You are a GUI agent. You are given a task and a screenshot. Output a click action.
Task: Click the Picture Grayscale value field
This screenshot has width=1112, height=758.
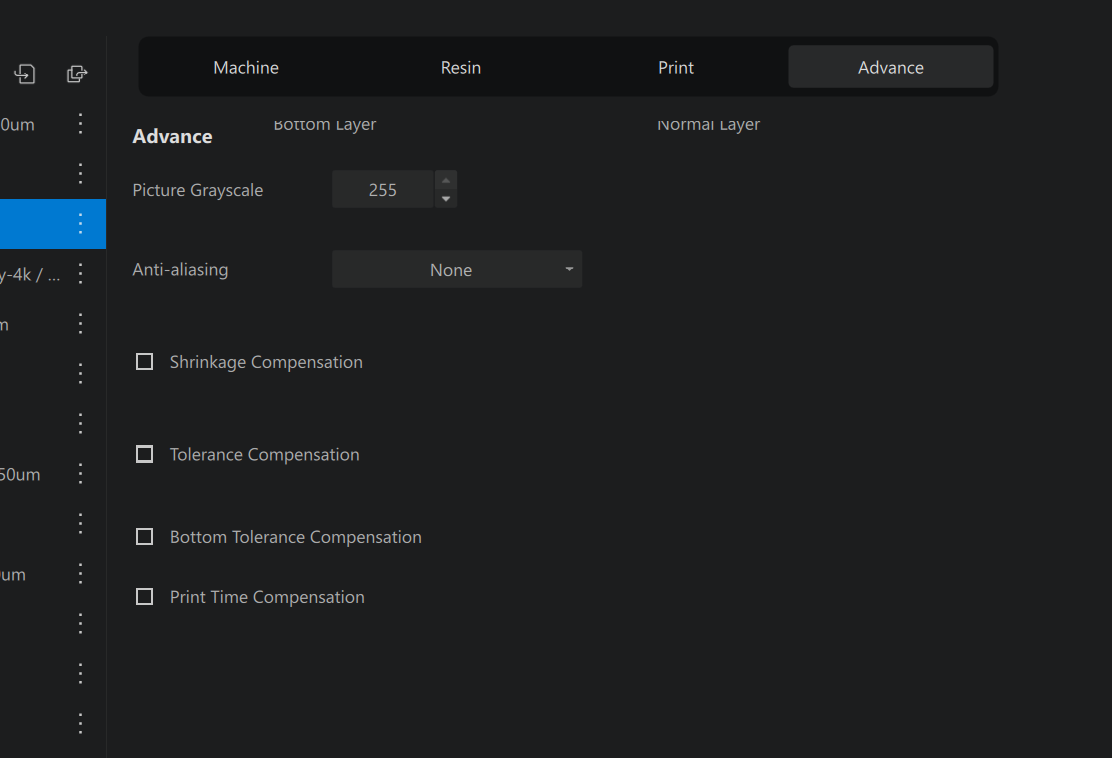[383, 189]
